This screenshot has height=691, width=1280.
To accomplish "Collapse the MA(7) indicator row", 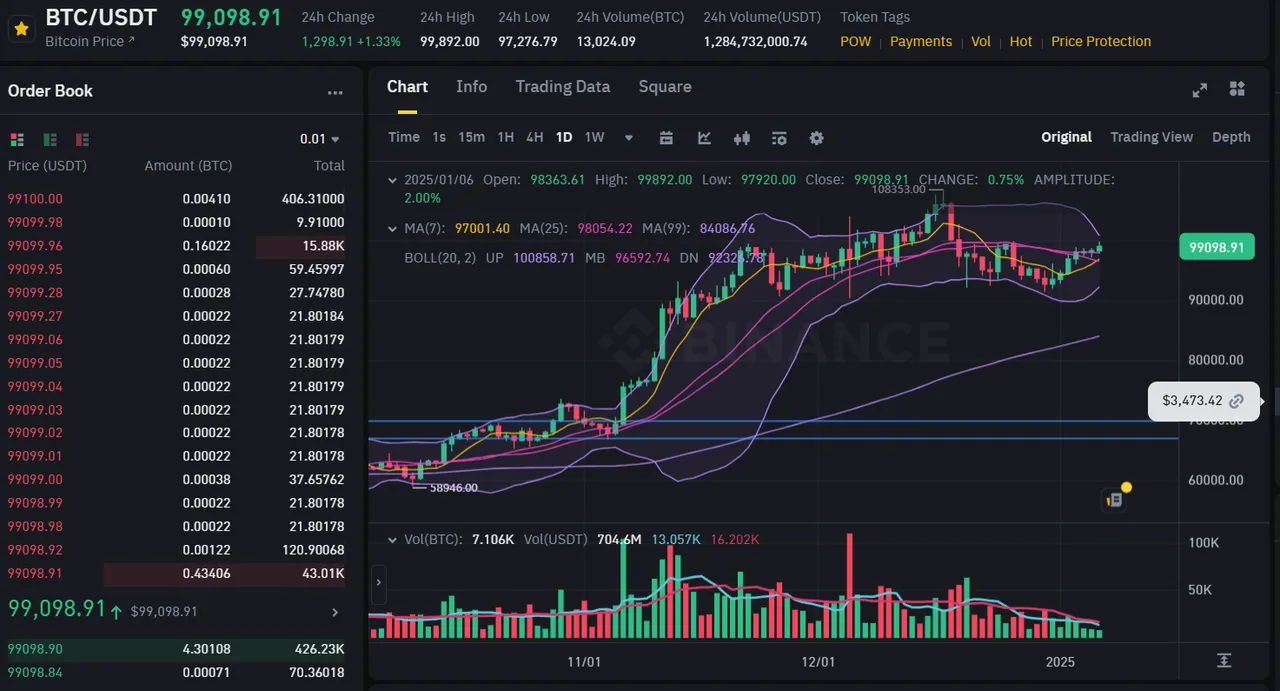I will click(x=392, y=229).
